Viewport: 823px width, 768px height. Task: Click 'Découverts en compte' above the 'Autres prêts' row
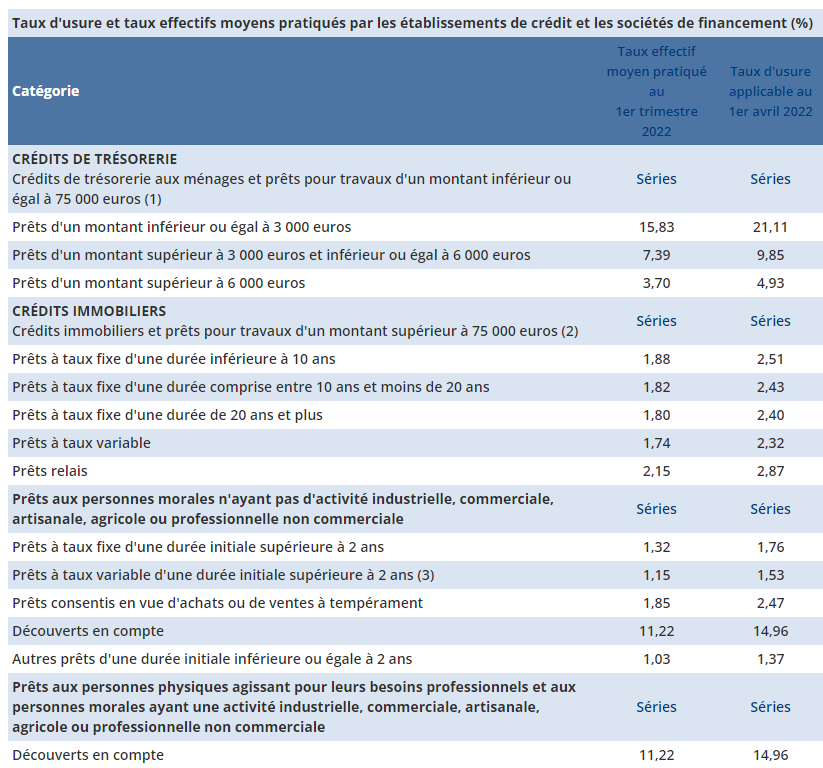pos(88,631)
